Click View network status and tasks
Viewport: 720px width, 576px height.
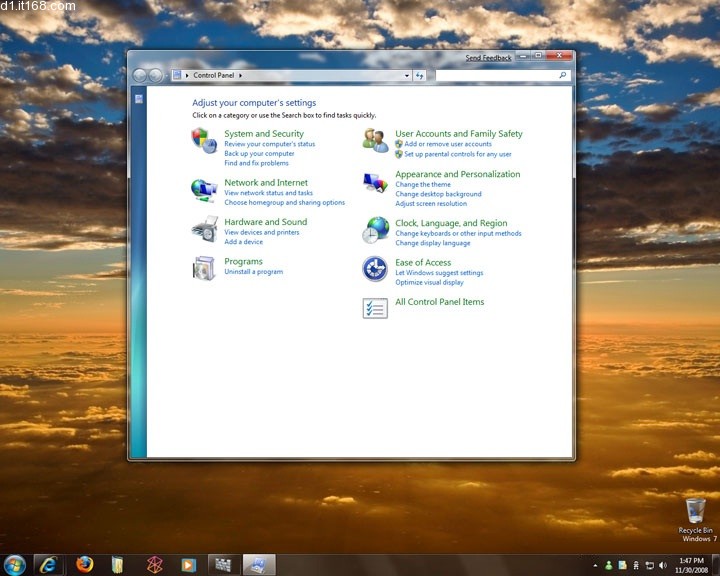[268, 193]
